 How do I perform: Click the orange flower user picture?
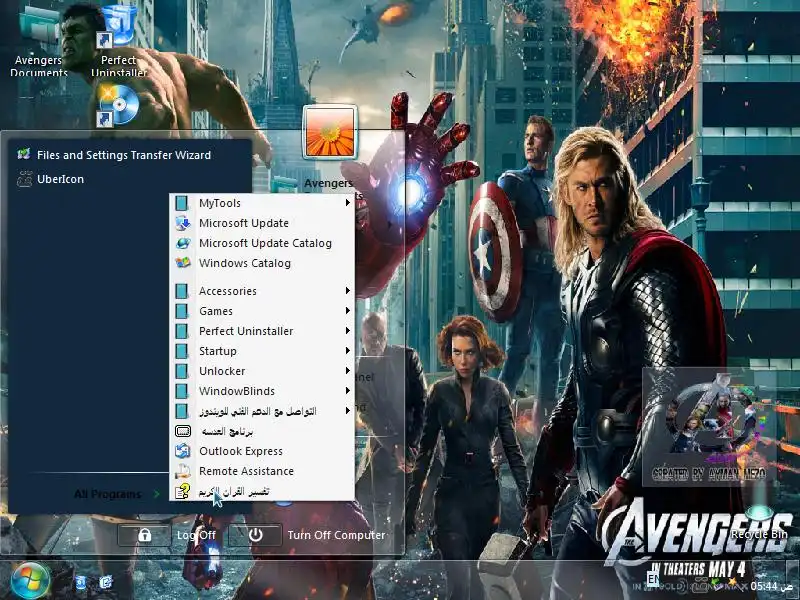coord(330,132)
